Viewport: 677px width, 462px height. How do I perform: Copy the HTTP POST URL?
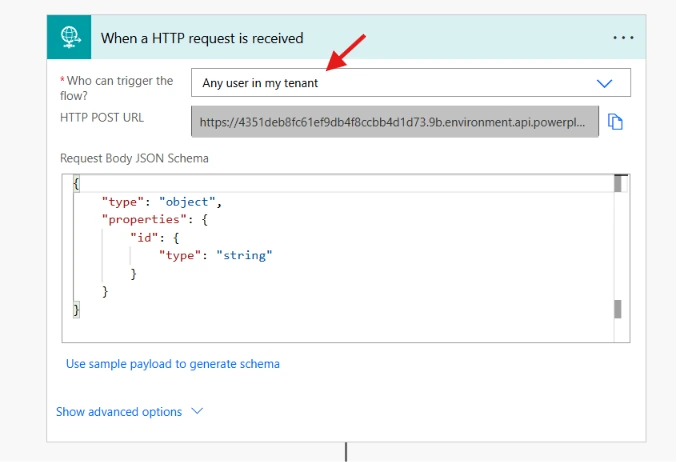tap(615, 122)
